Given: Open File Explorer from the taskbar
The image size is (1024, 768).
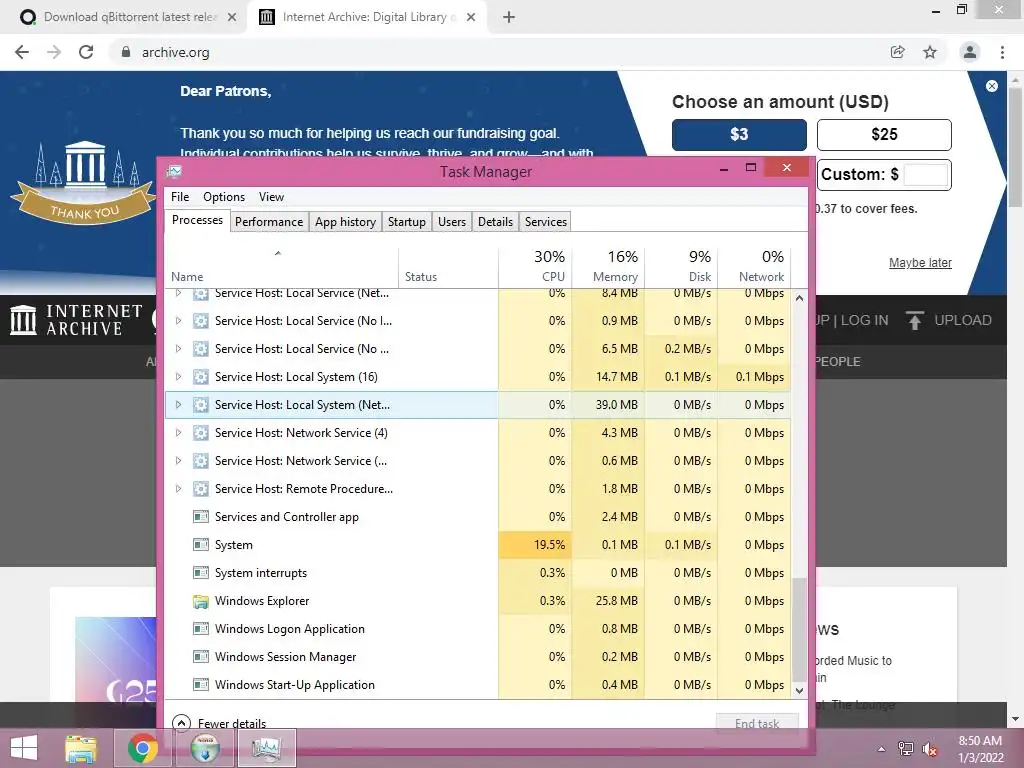Looking at the screenshot, I should click(x=81, y=748).
